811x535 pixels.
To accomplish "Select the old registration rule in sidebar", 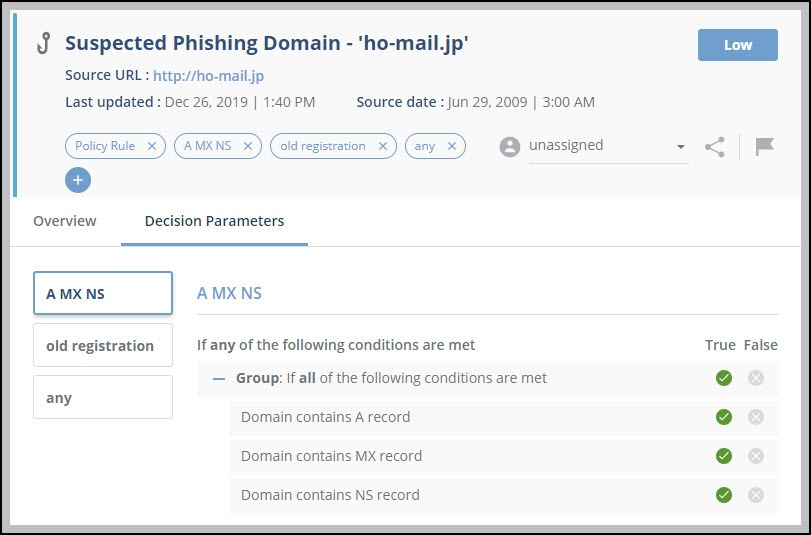I will [x=102, y=346].
